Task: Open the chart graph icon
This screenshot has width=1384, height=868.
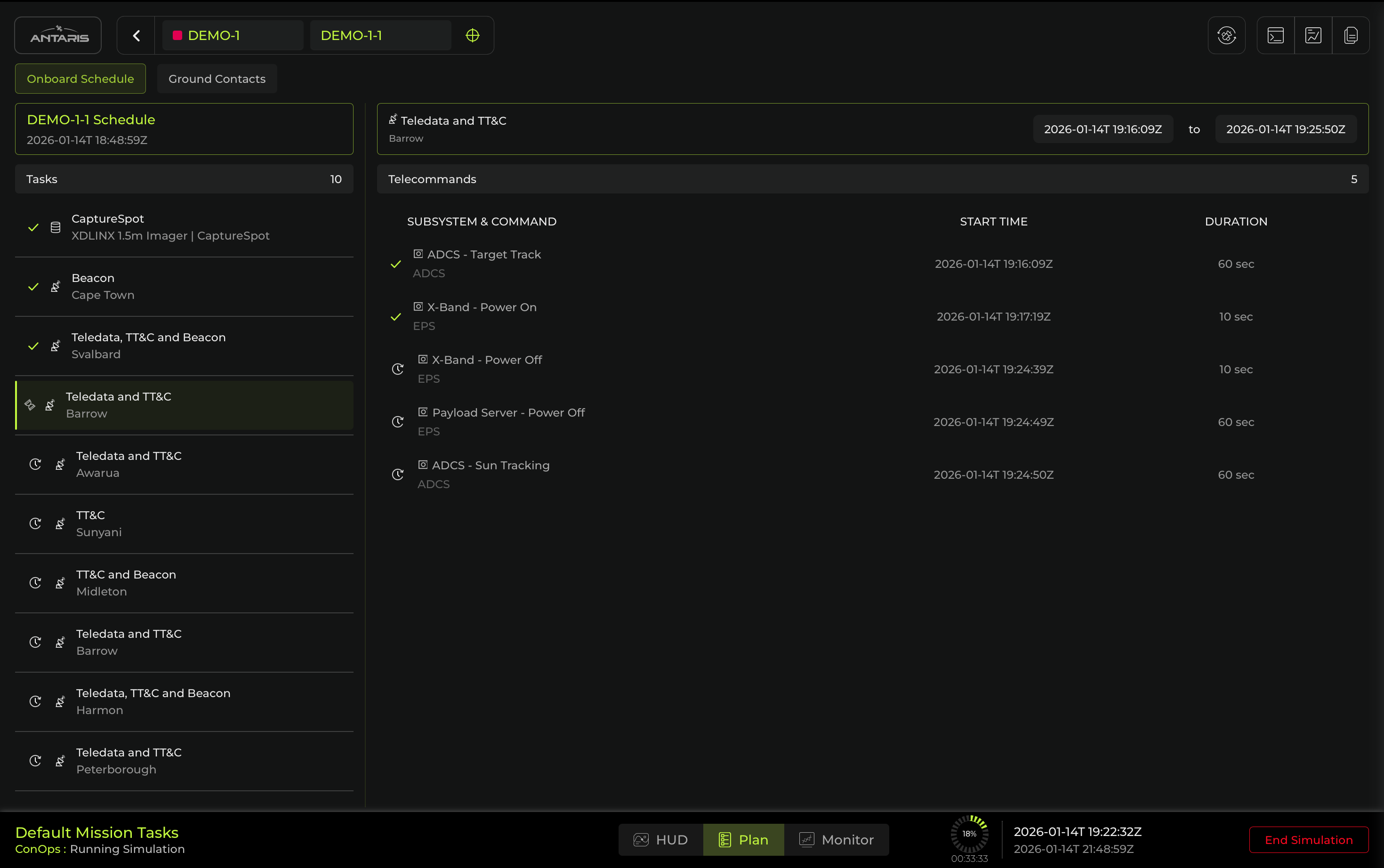Action: (x=1313, y=36)
